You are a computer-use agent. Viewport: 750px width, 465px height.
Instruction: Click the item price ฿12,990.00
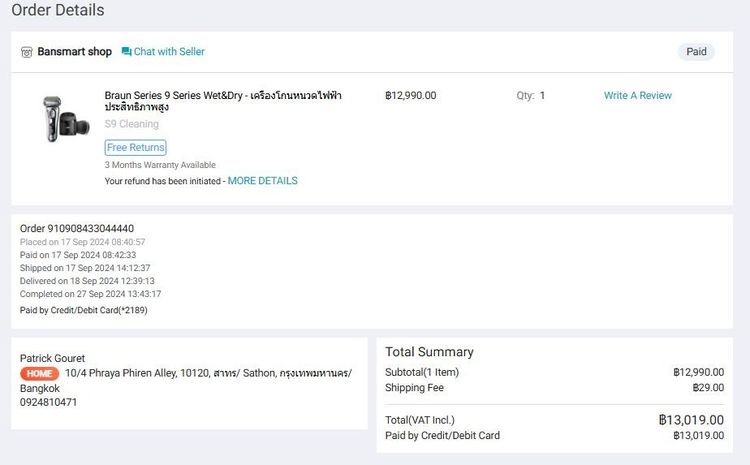point(410,96)
